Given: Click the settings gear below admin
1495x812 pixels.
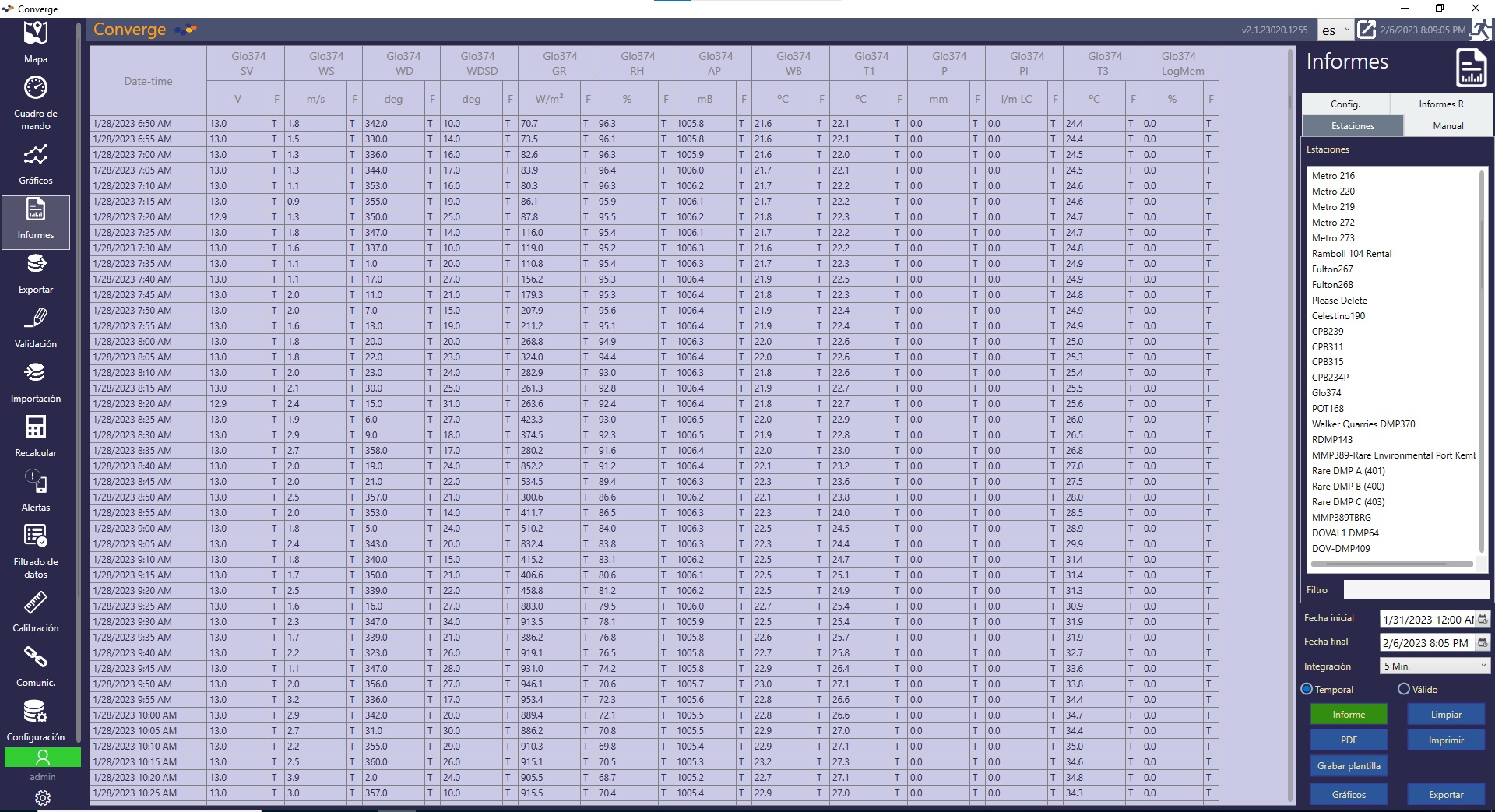Looking at the screenshot, I should click(x=43, y=798).
